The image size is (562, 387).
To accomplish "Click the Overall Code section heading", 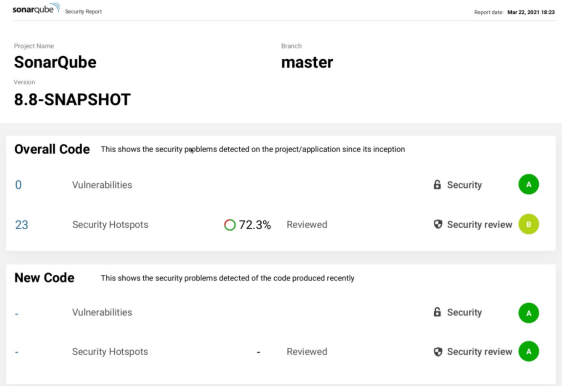I will click(x=52, y=149).
